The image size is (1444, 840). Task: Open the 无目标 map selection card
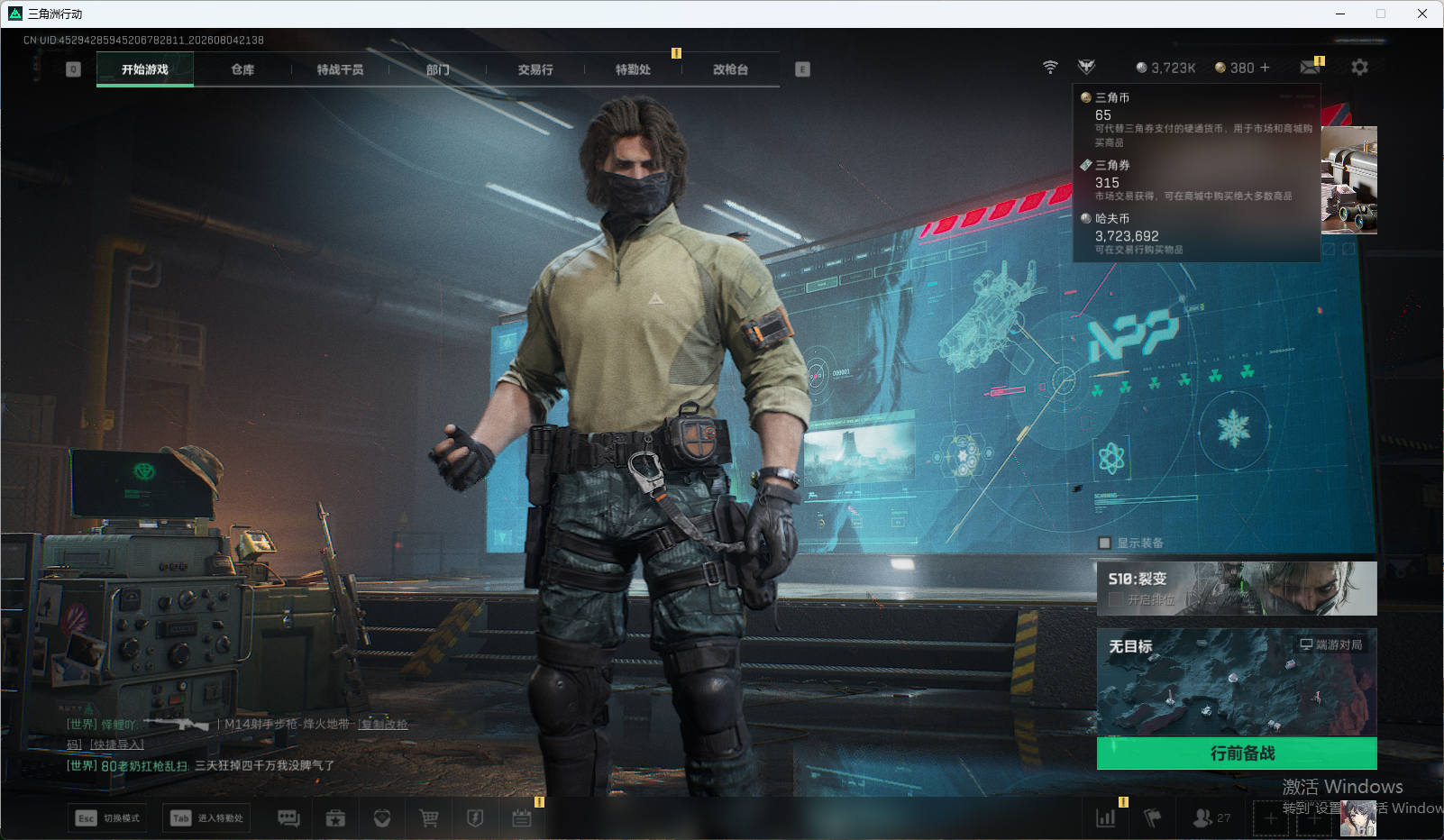tap(1237, 682)
